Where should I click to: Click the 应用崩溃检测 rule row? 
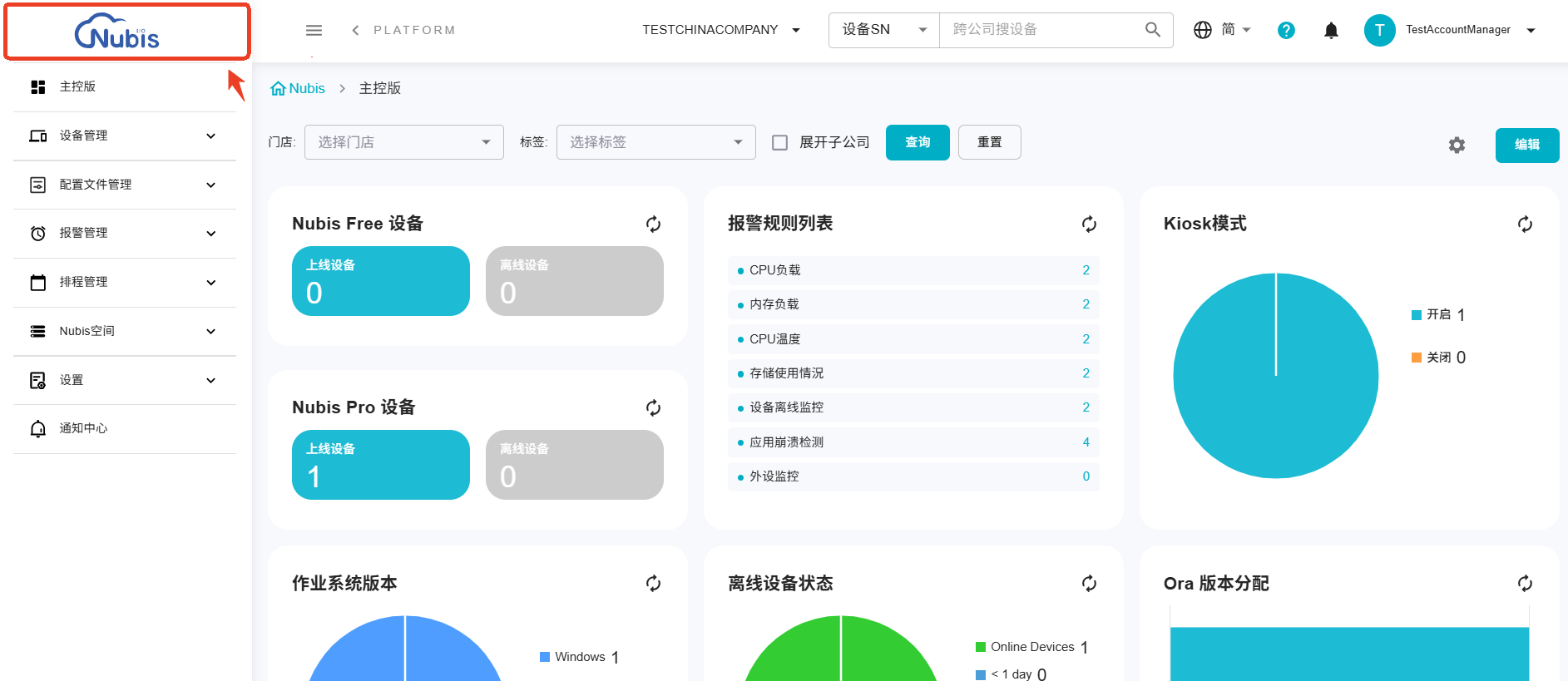point(913,442)
